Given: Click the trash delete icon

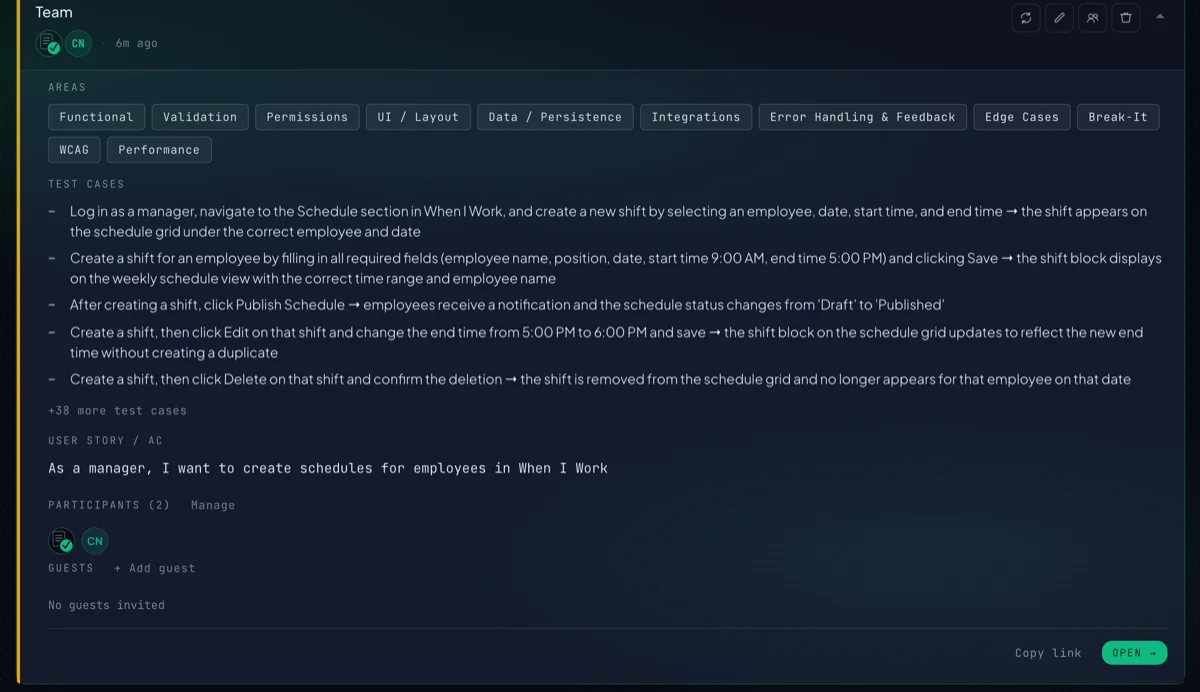Looking at the screenshot, I should [x=1126, y=18].
